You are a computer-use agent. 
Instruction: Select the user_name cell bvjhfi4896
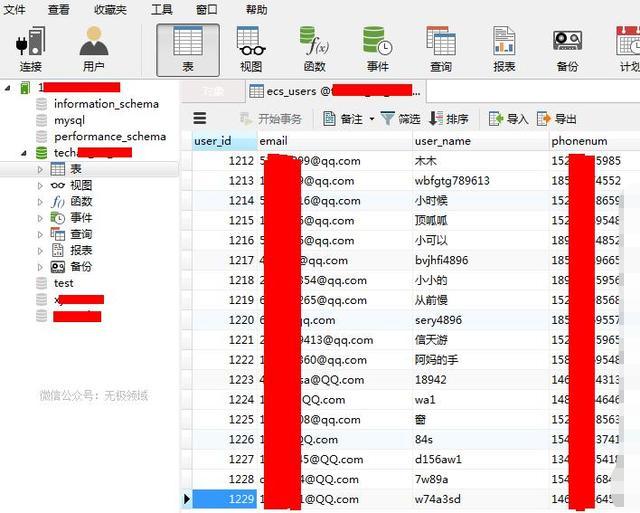click(480, 260)
